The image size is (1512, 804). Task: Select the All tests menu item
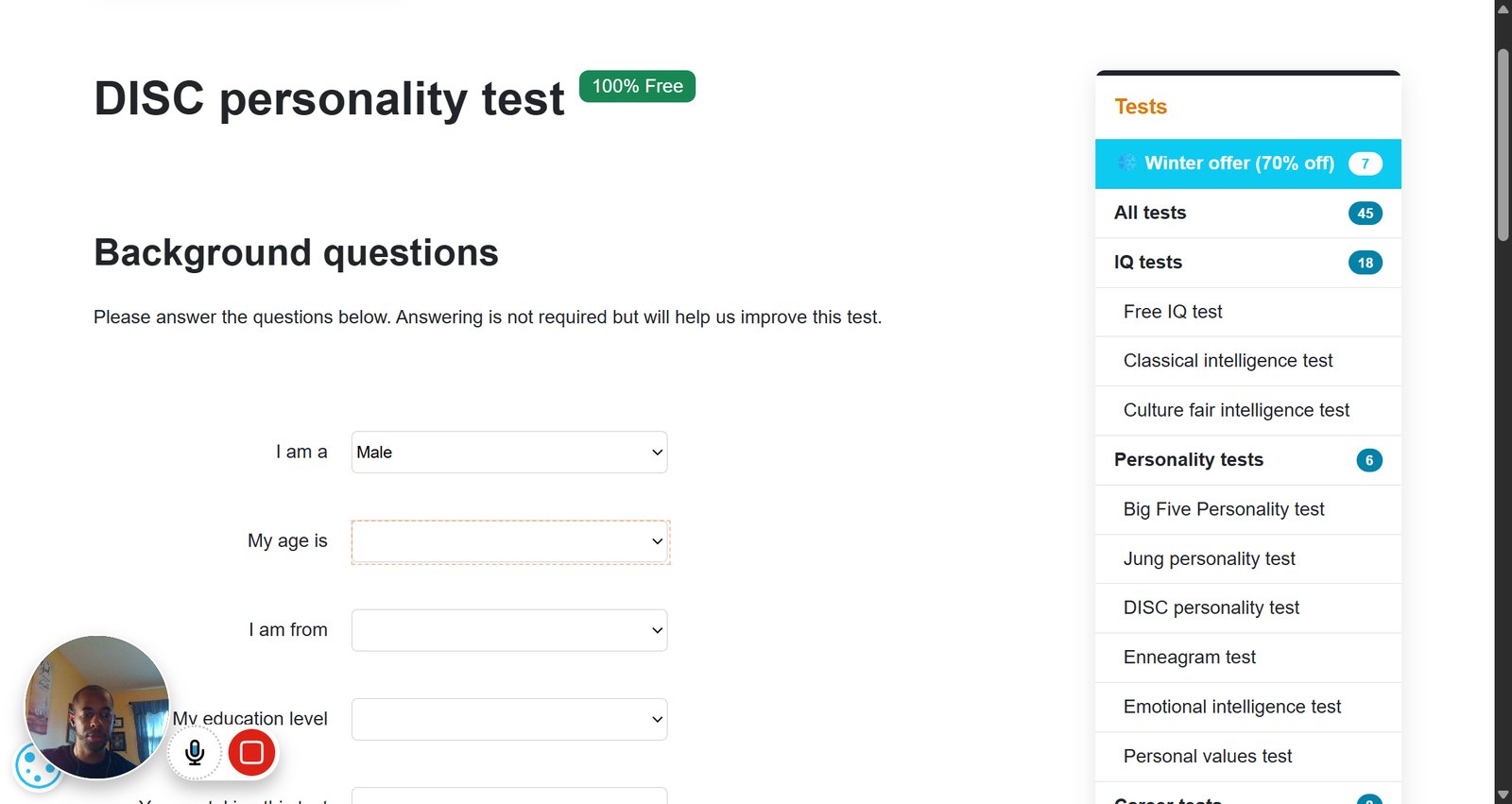coord(1247,213)
